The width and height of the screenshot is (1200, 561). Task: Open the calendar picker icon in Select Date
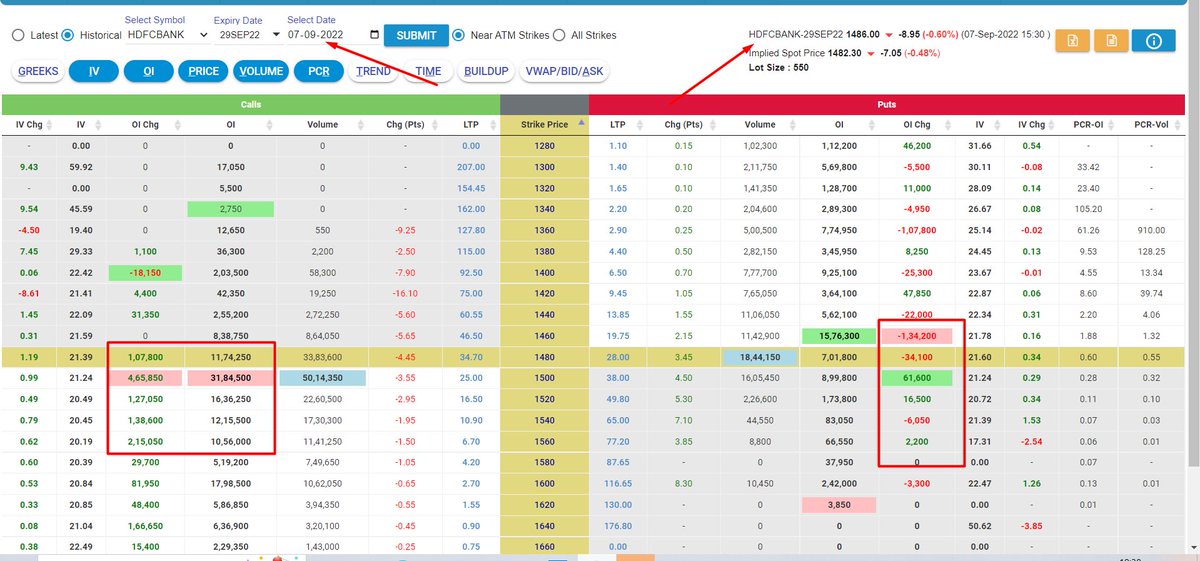[x=374, y=35]
